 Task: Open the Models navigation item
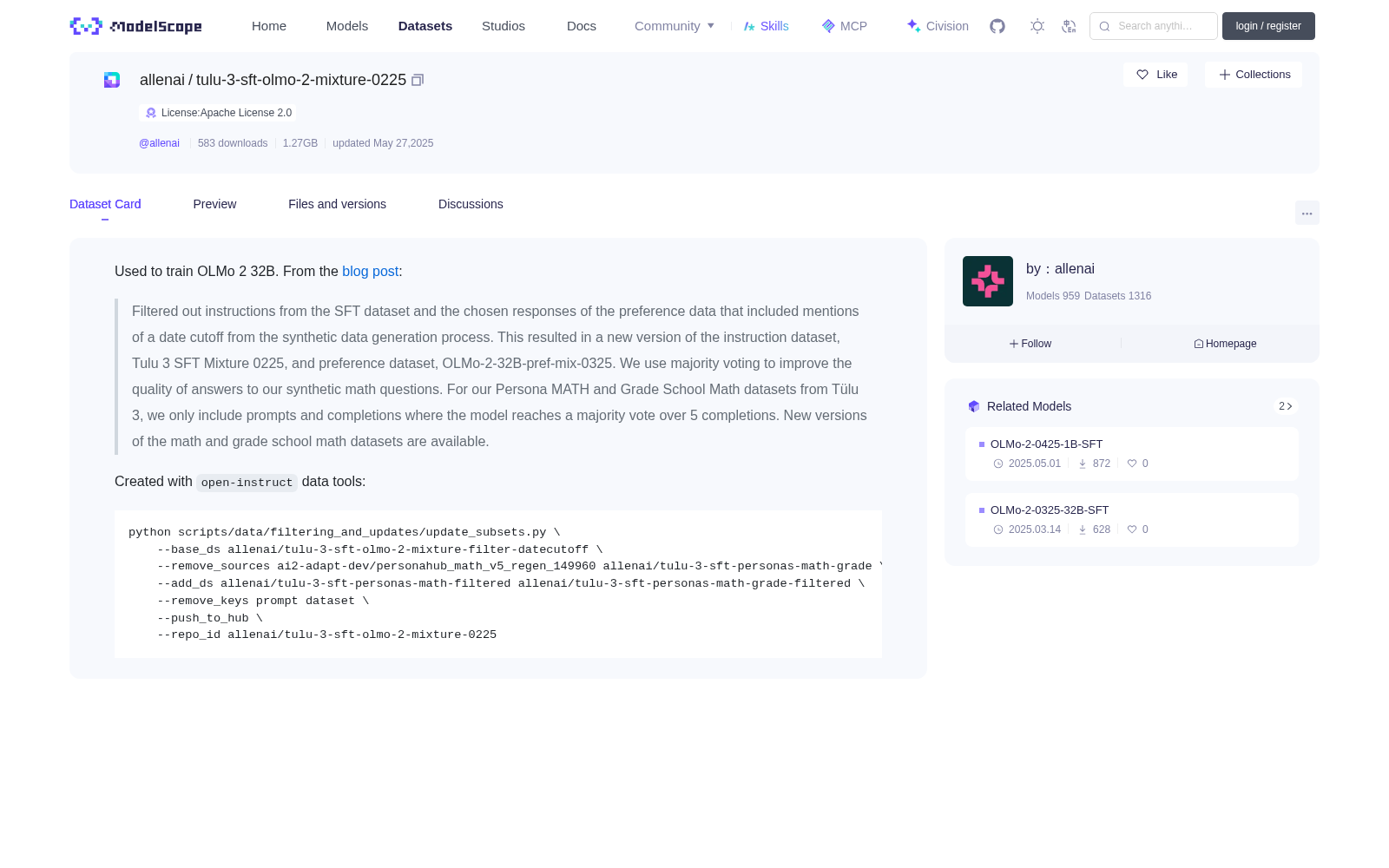click(347, 26)
